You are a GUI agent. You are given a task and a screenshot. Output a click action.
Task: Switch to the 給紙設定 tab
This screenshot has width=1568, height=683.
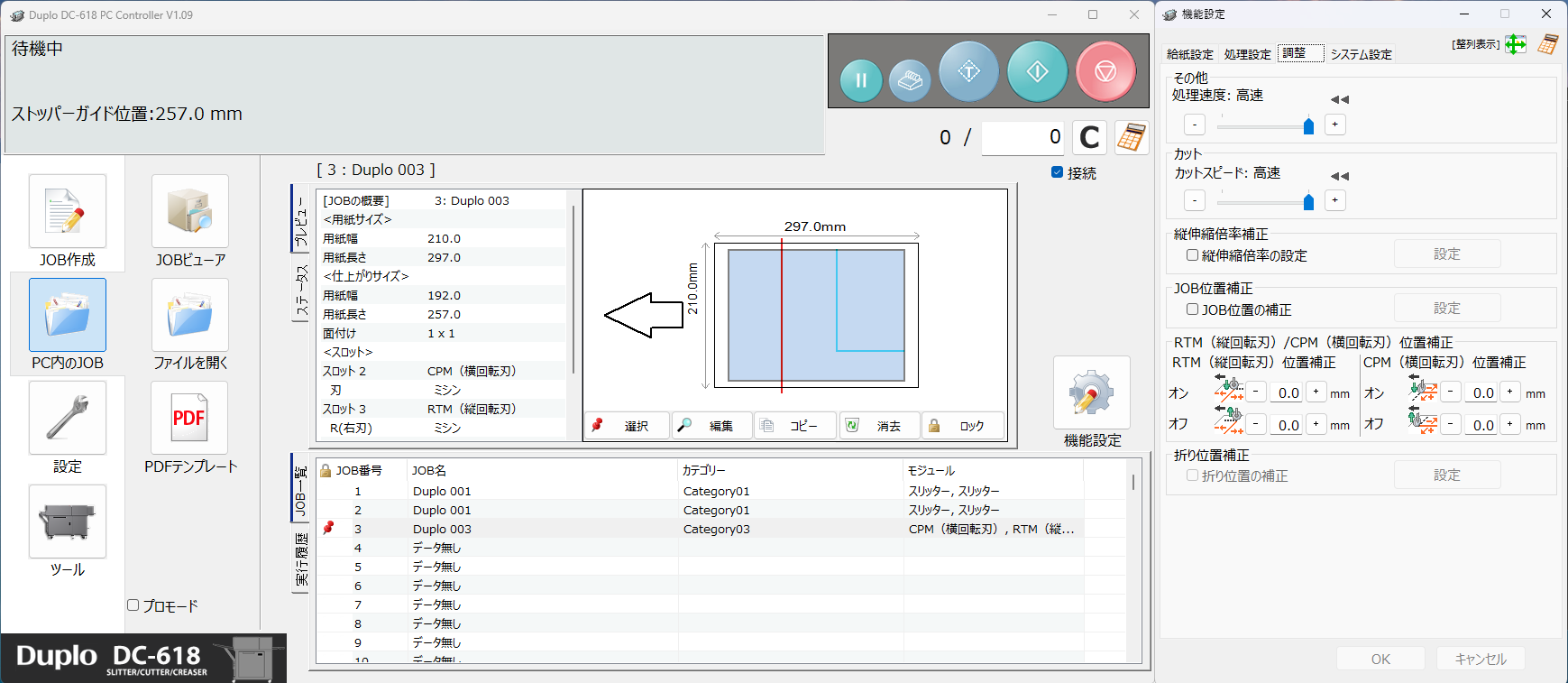(1190, 54)
